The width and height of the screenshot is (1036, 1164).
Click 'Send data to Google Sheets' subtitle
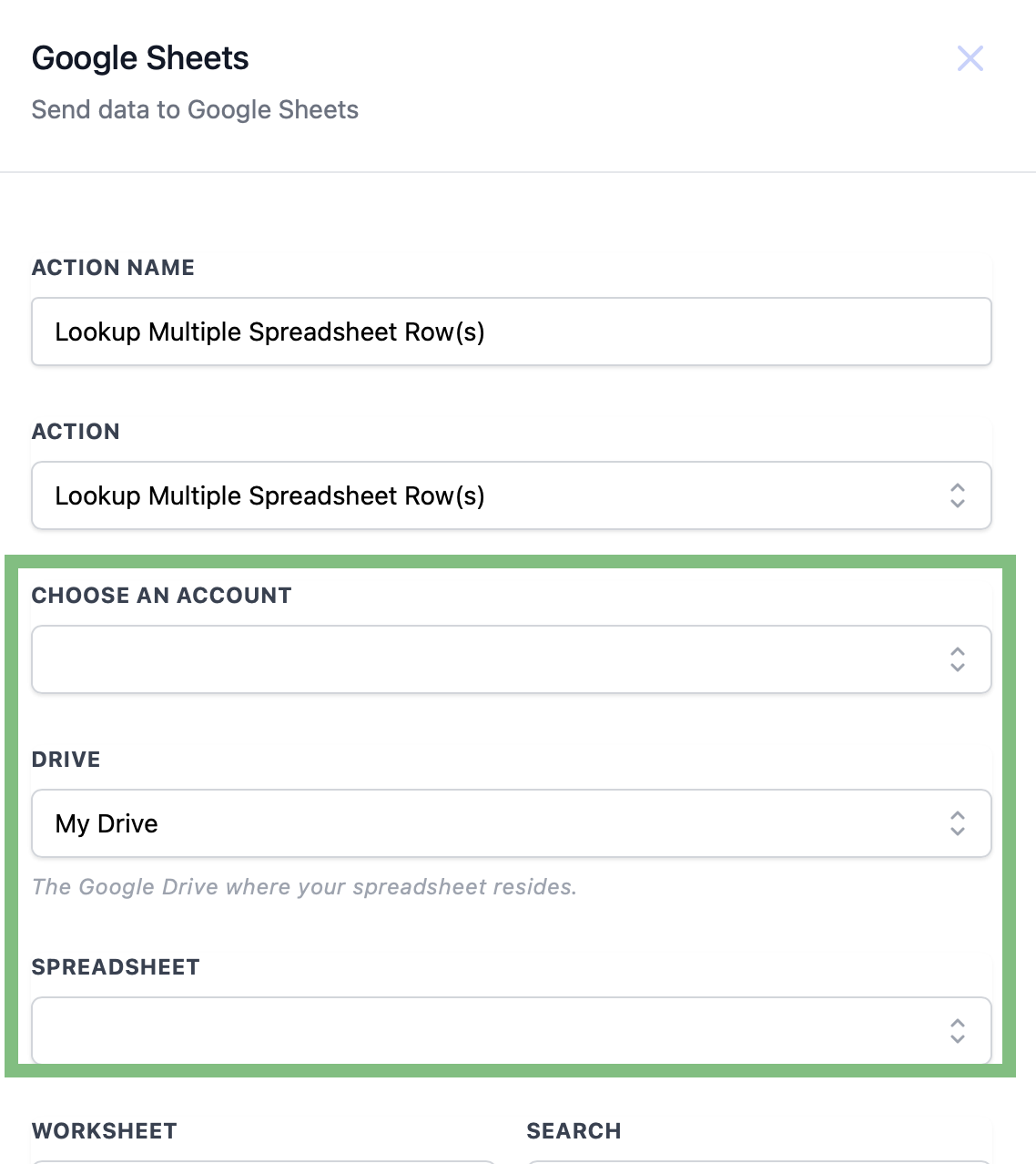195,110
